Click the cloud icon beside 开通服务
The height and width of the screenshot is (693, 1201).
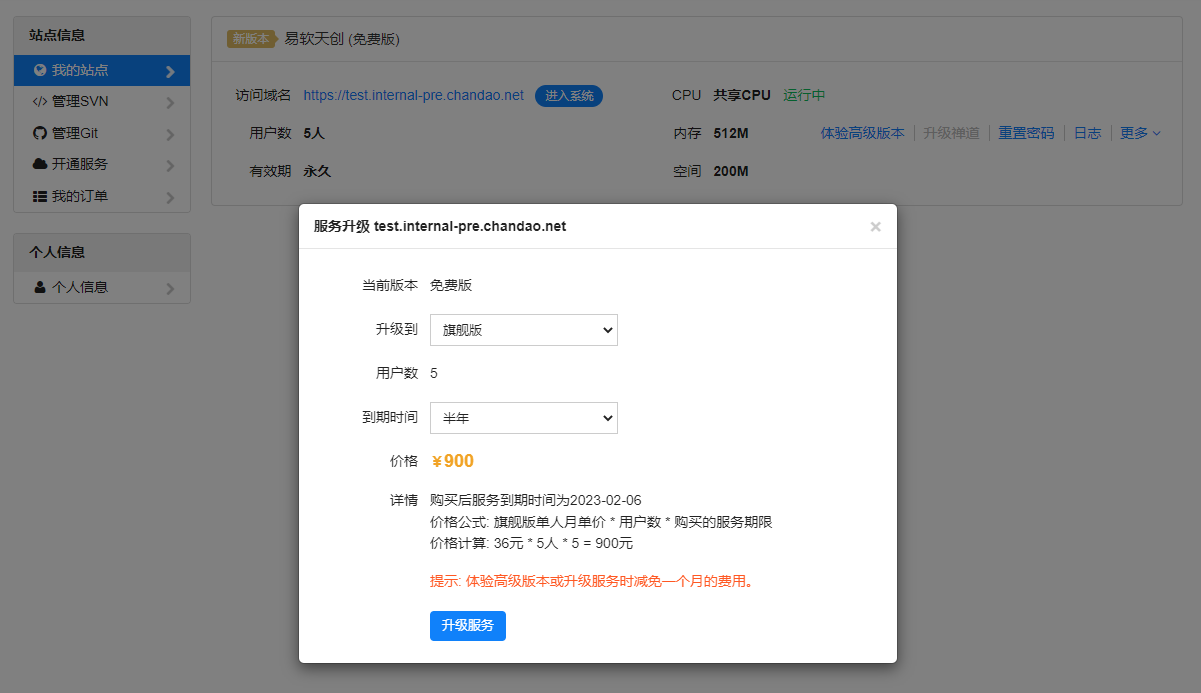(x=40, y=164)
